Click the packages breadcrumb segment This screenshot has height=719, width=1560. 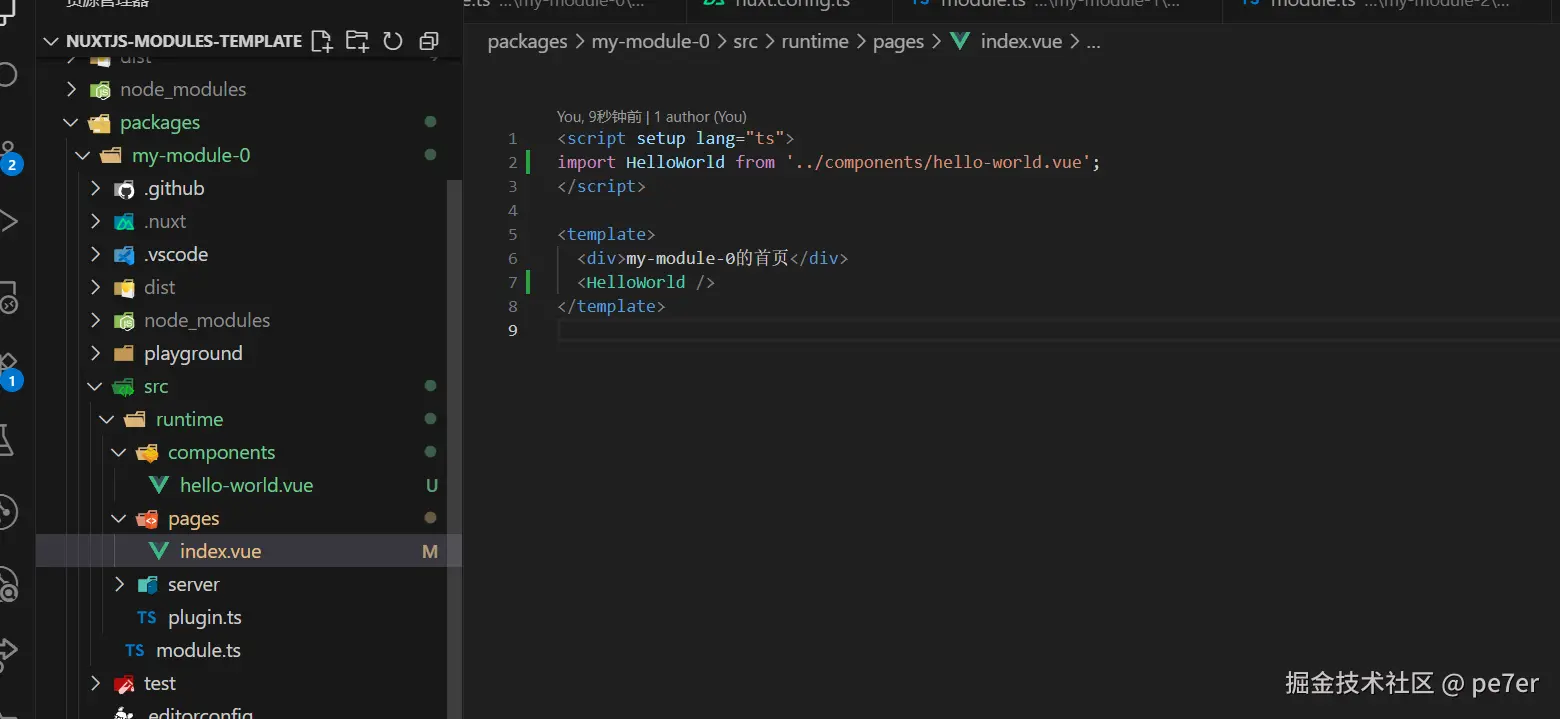click(x=527, y=42)
